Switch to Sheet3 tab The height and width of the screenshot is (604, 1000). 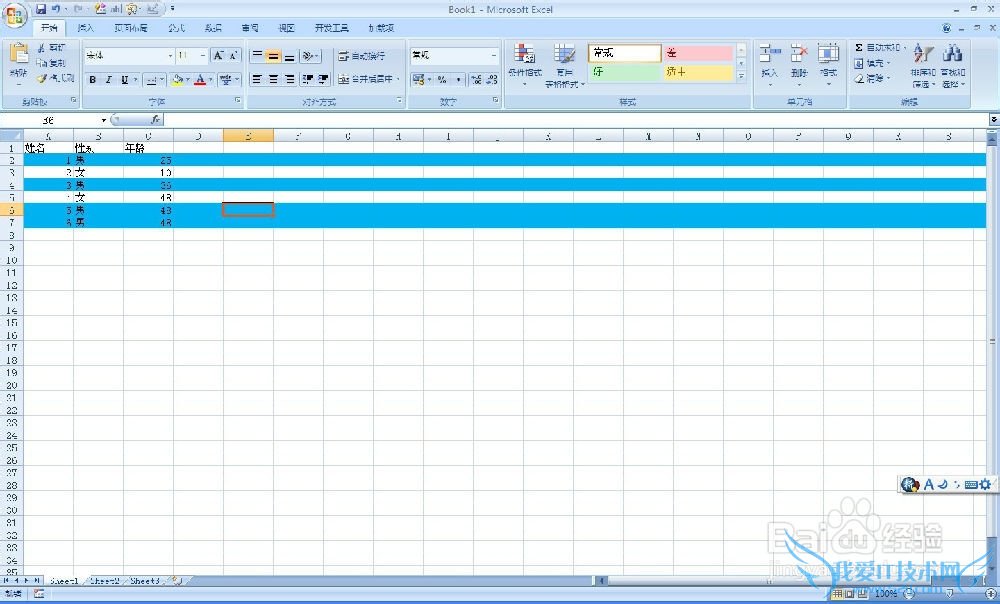(145, 581)
